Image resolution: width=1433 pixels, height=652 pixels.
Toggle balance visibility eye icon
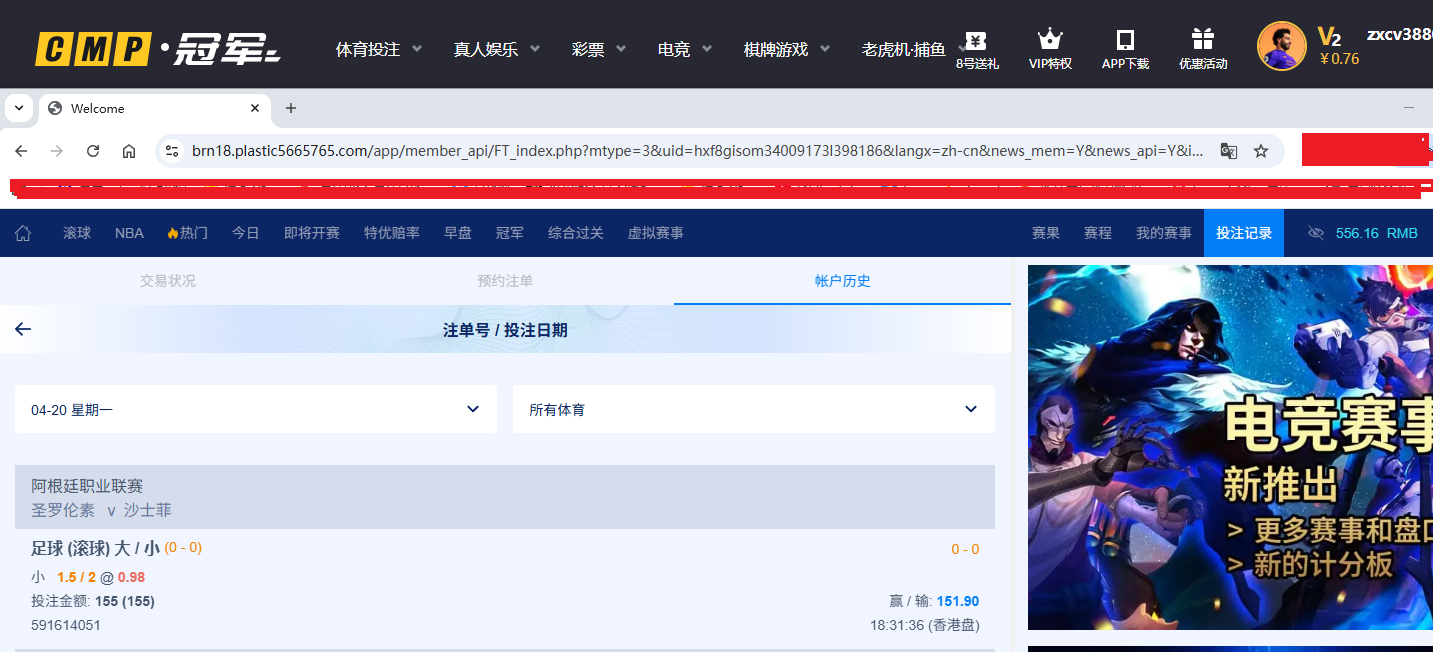(1316, 233)
